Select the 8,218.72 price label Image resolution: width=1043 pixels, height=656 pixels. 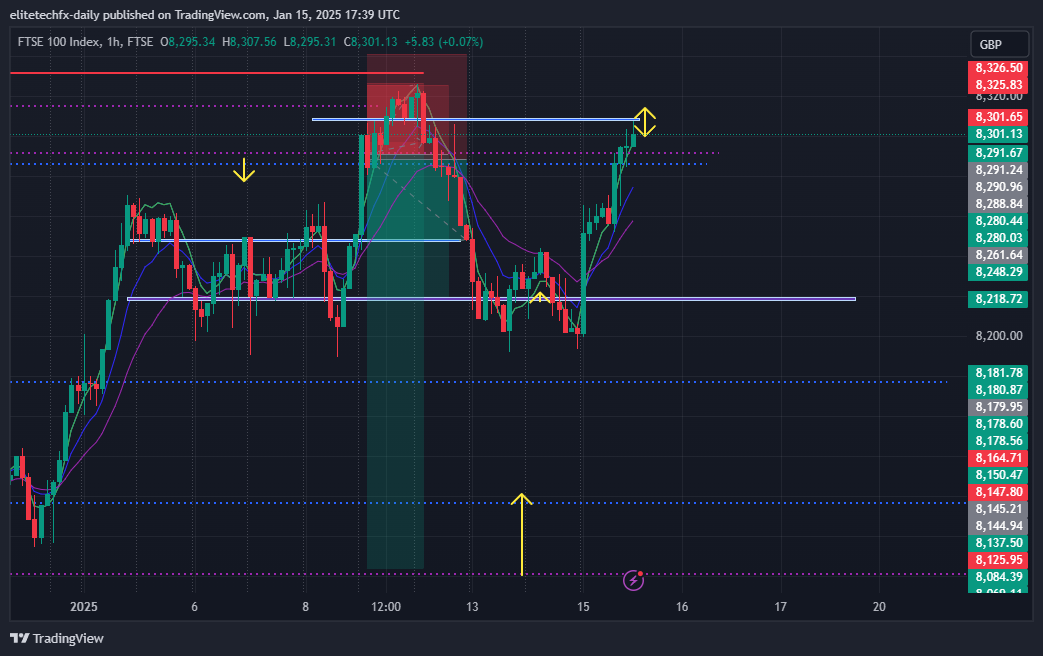click(998, 299)
